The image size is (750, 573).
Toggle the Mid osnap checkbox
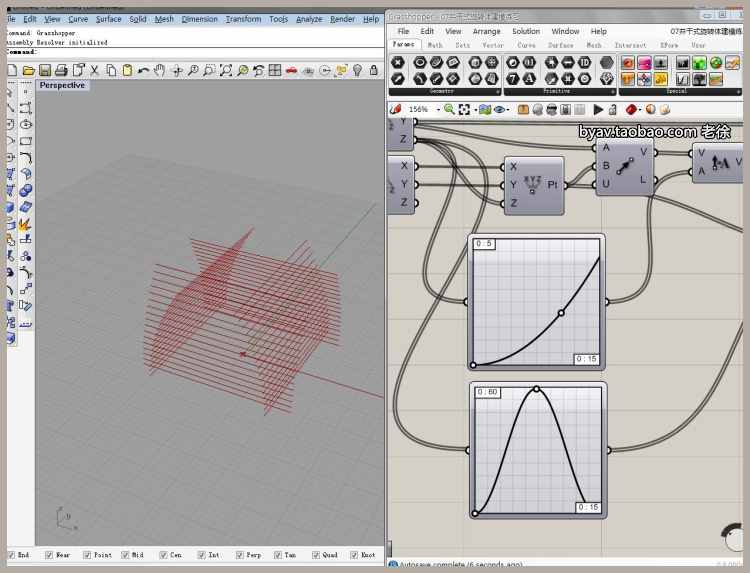126,554
